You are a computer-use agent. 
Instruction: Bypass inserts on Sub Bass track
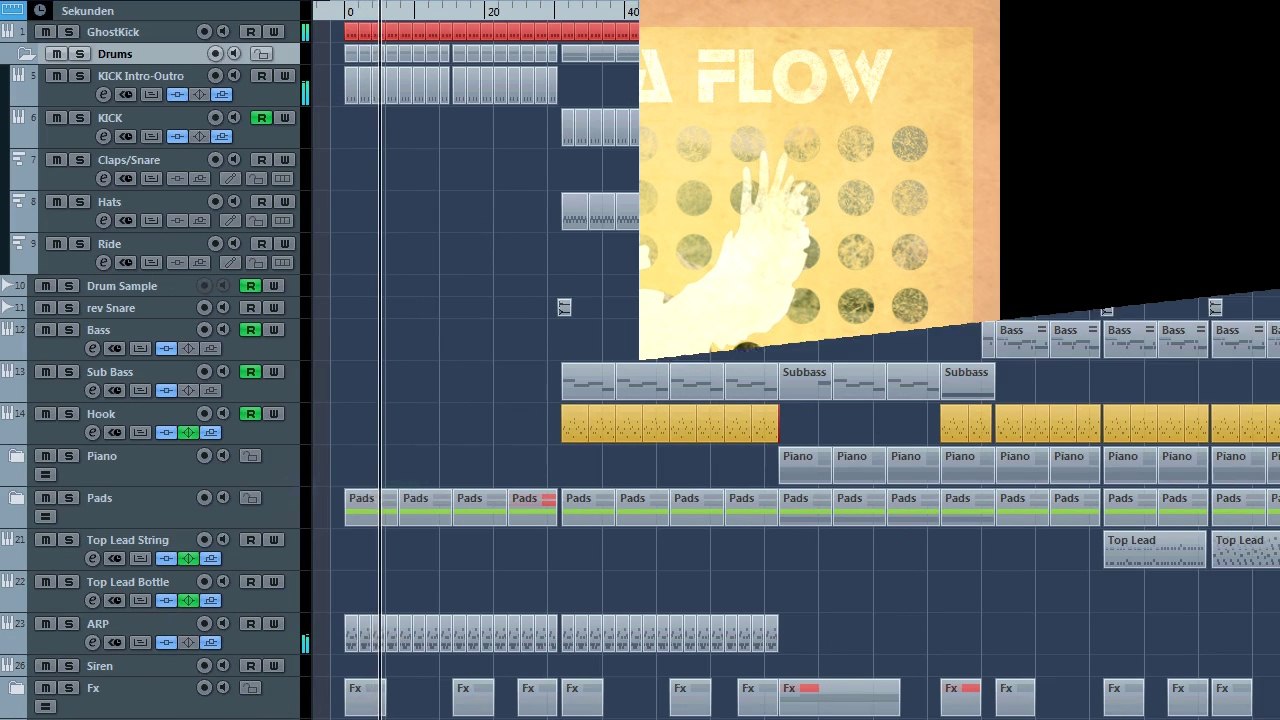point(166,391)
